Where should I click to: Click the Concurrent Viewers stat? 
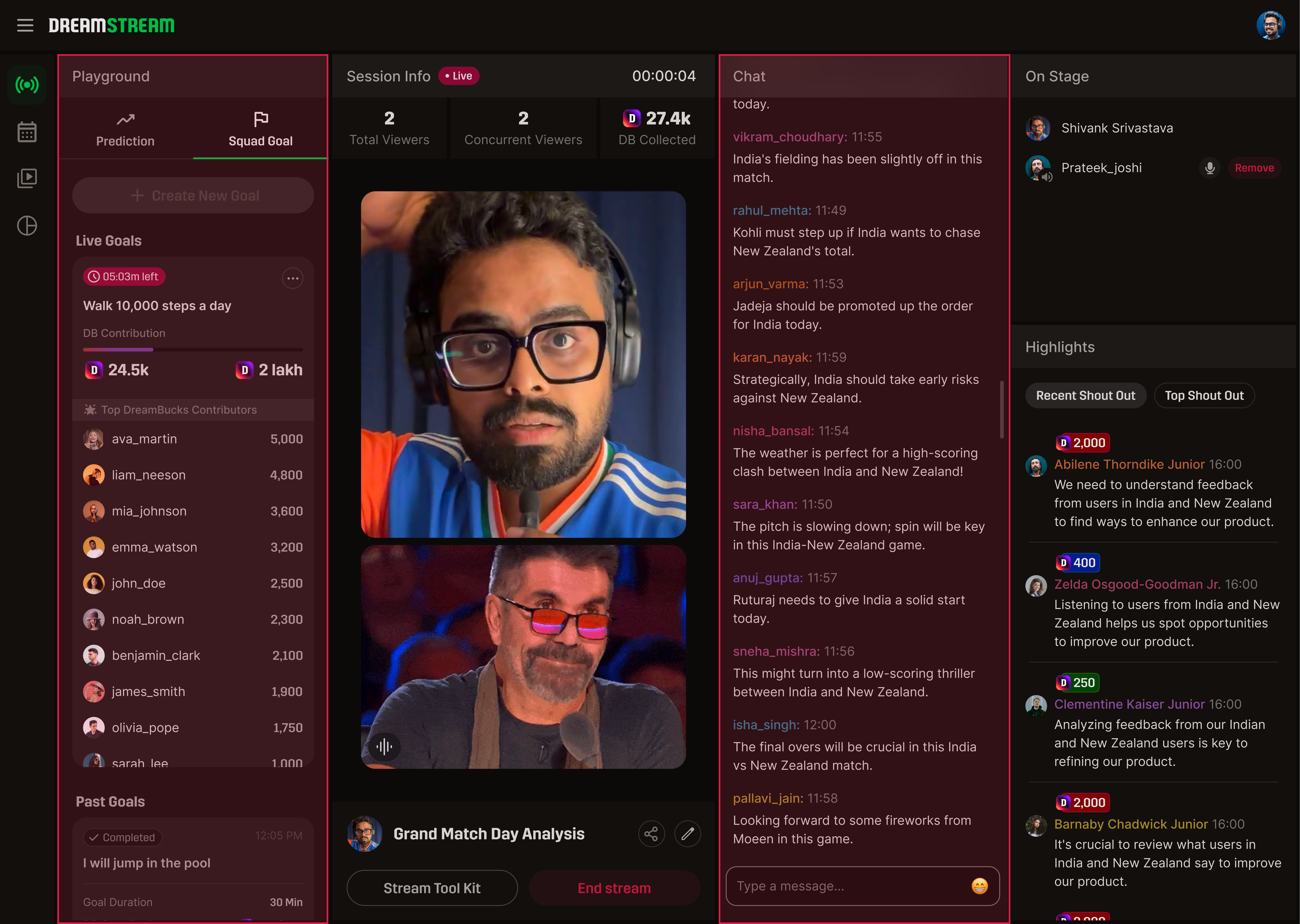523,129
